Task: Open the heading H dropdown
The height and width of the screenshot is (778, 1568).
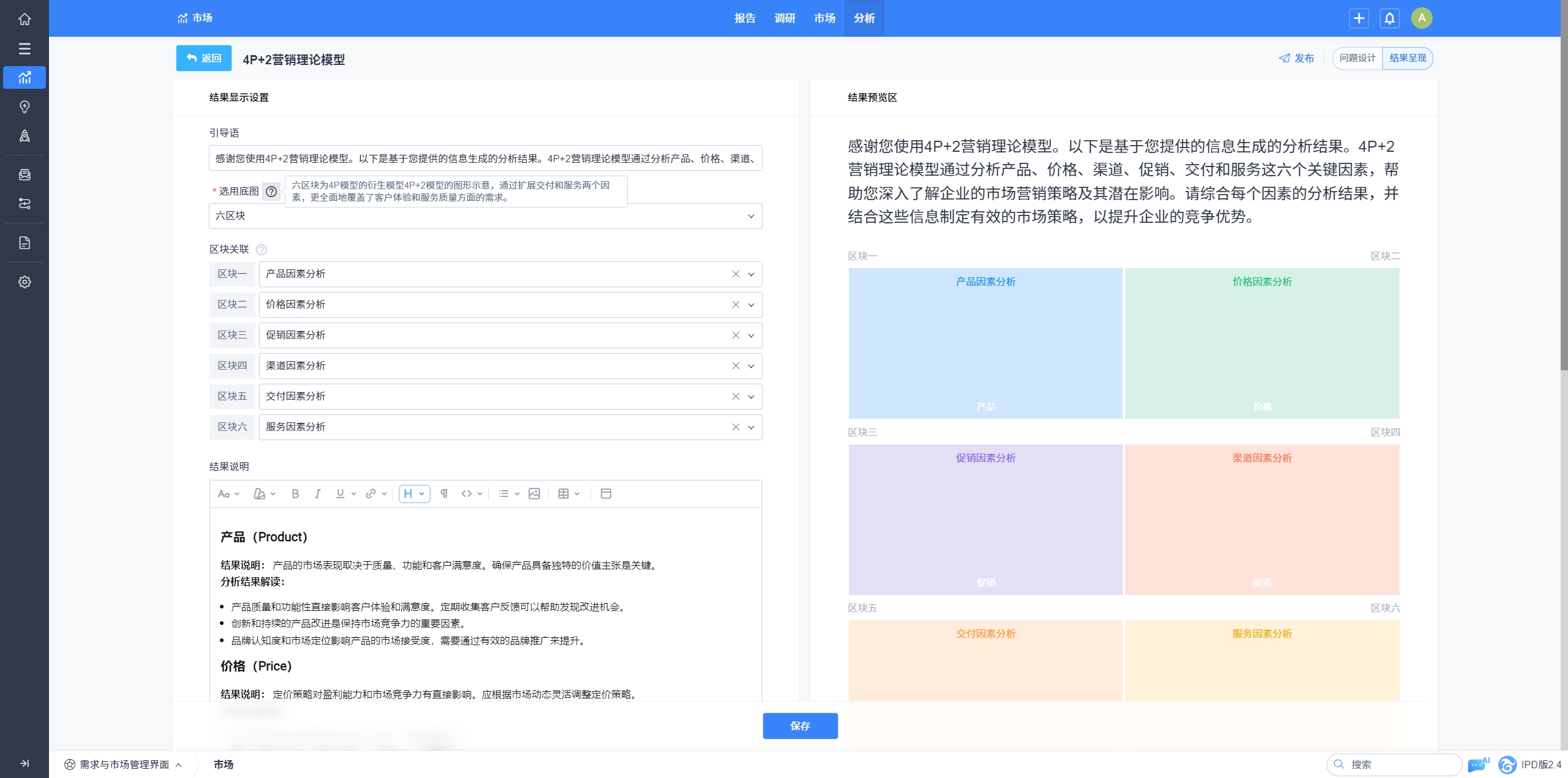Action: coord(414,494)
